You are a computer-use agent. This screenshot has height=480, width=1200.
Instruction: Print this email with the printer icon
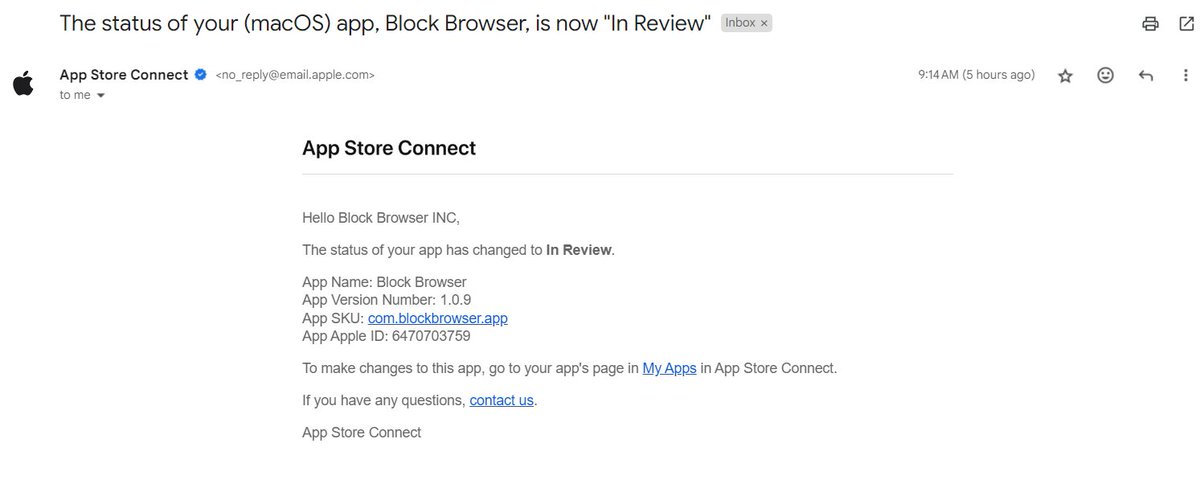point(1151,24)
